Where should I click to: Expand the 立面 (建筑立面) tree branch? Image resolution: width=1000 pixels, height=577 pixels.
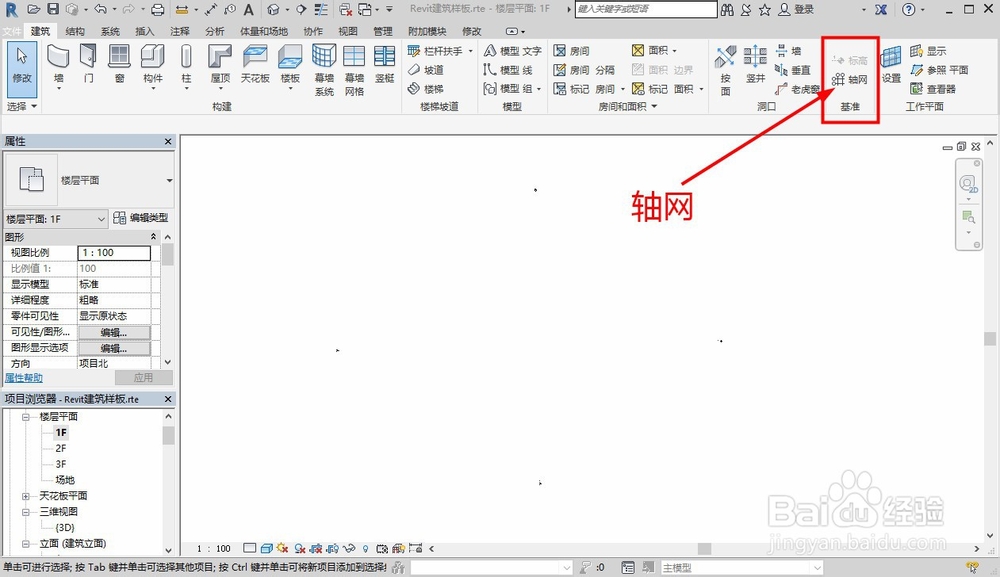25,543
